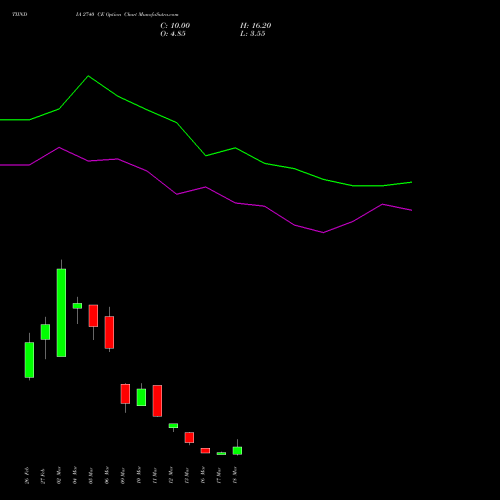Click the 11 Mar date label
Viewport: 500px width, 500px height.
click(155, 476)
